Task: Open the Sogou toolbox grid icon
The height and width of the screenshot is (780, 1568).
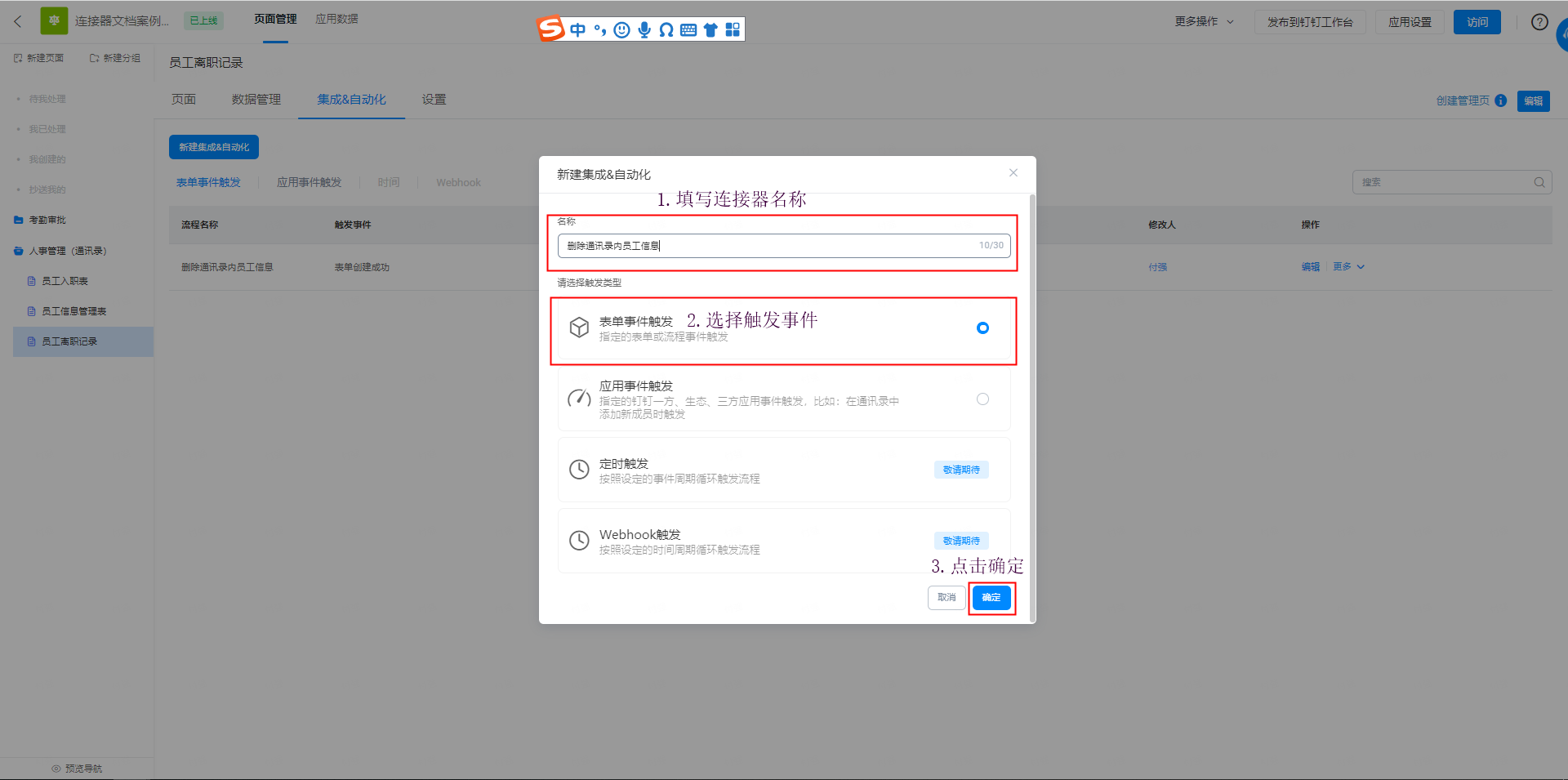Action: click(x=733, y=30)
